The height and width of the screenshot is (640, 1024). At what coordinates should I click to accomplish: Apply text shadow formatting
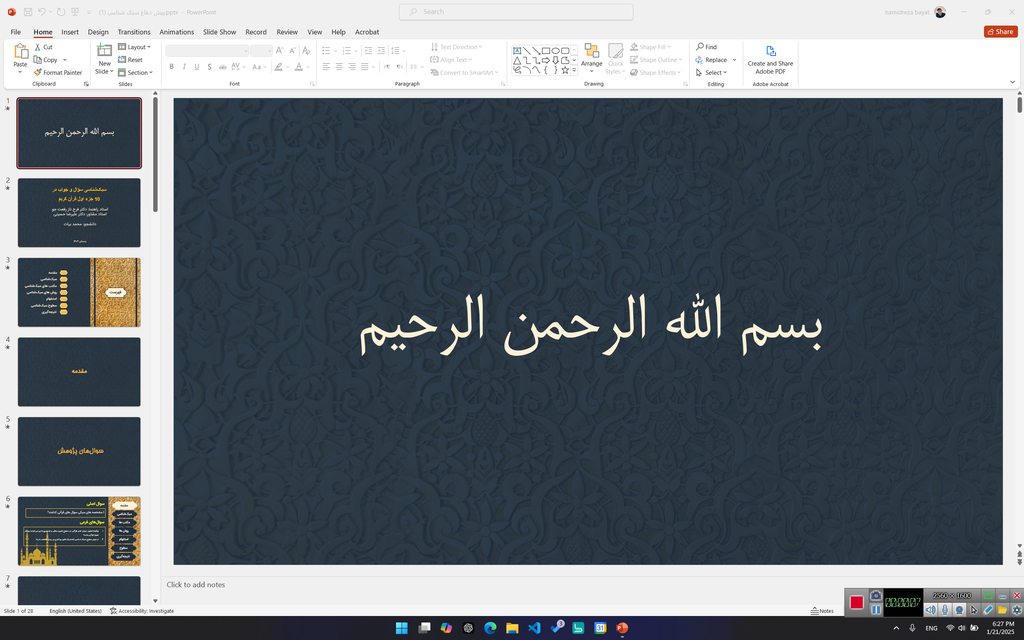click(209, 66)
